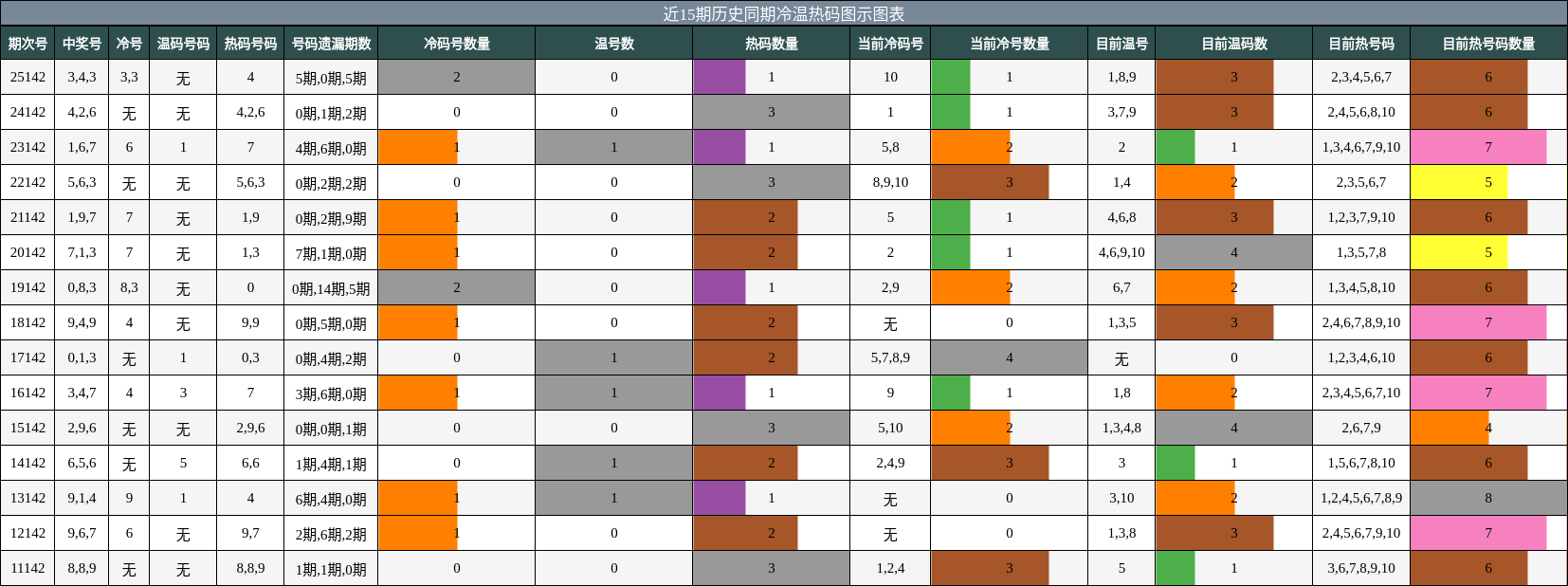Viewport: 1568px width, 586px height.
Task: Select the 热码号码 column header
Action: click(x=250, y=44)
